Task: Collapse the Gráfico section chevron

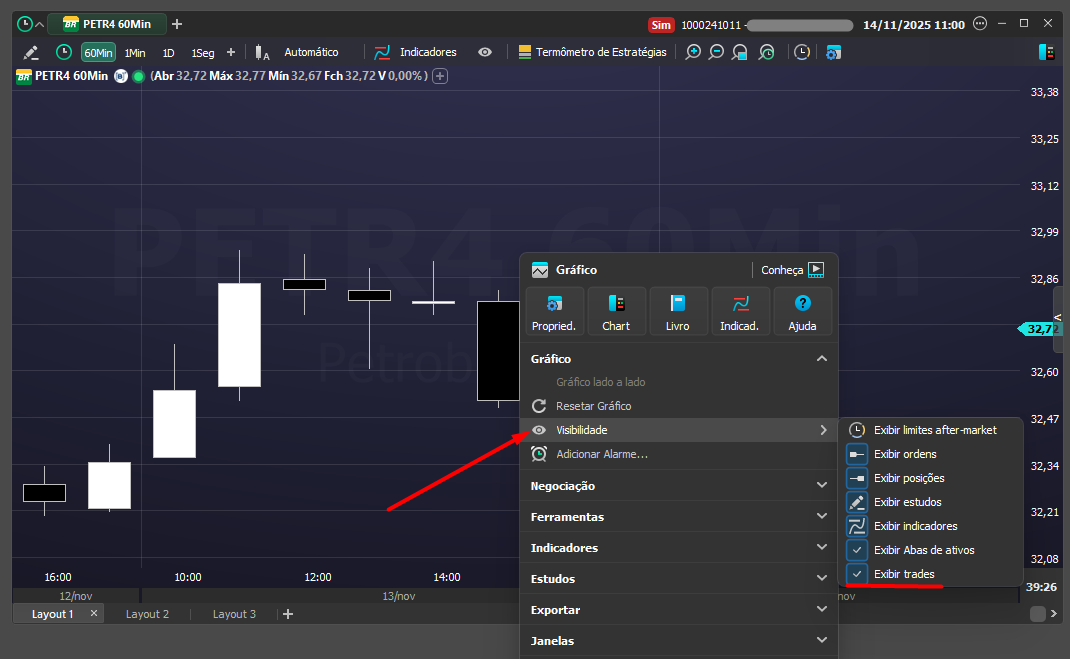Action: click(x=822, y=359)
